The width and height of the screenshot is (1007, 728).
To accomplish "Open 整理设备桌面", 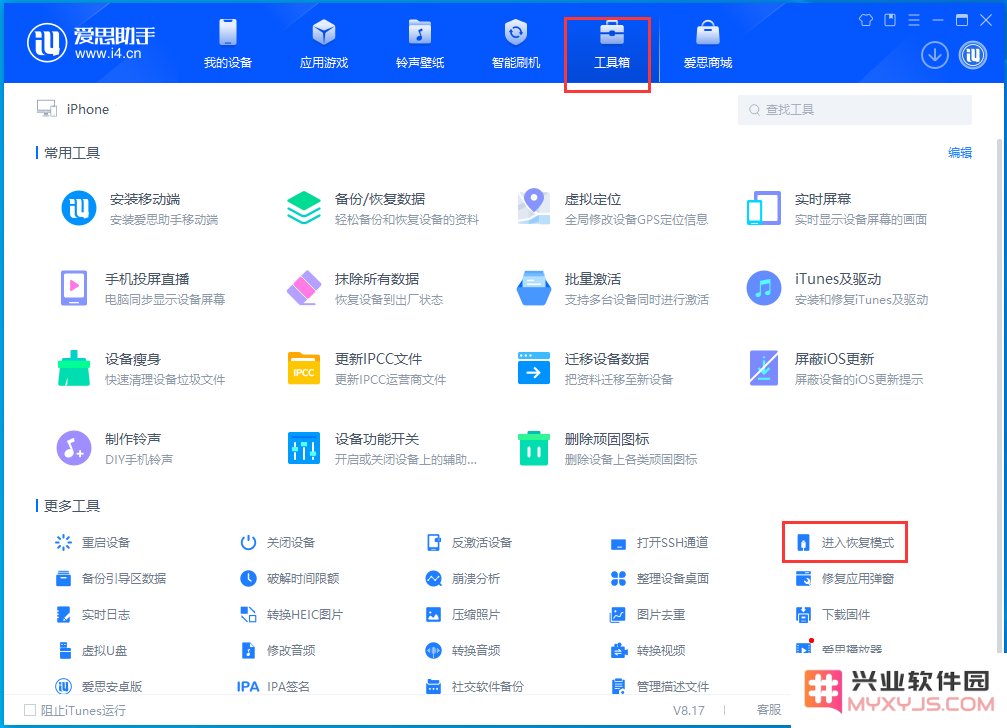I will coord(660,578).
